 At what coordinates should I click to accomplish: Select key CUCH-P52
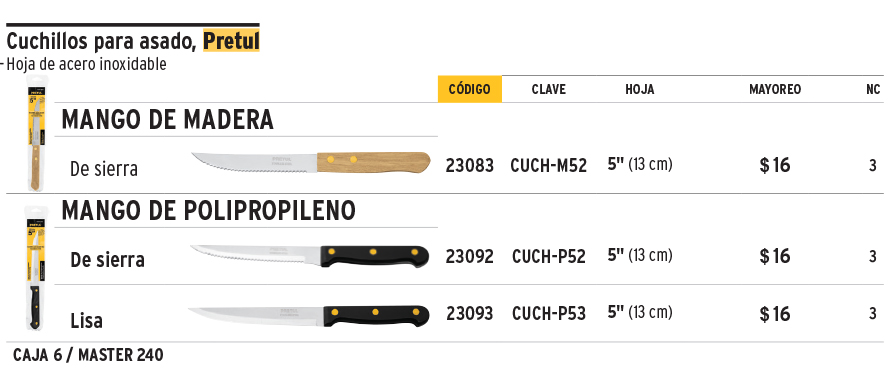(548, 257)
